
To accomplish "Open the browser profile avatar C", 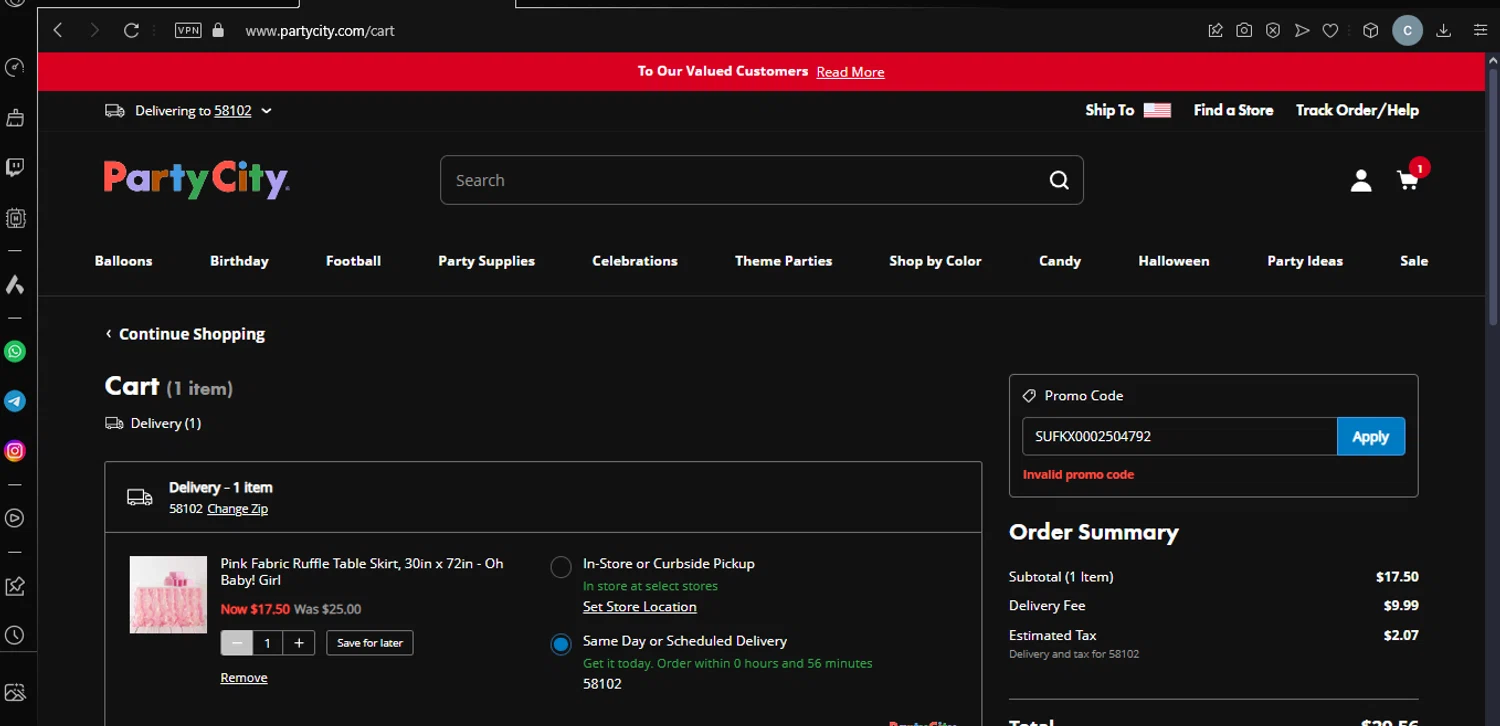I will pyautogui.click(x=1407, y=31).
